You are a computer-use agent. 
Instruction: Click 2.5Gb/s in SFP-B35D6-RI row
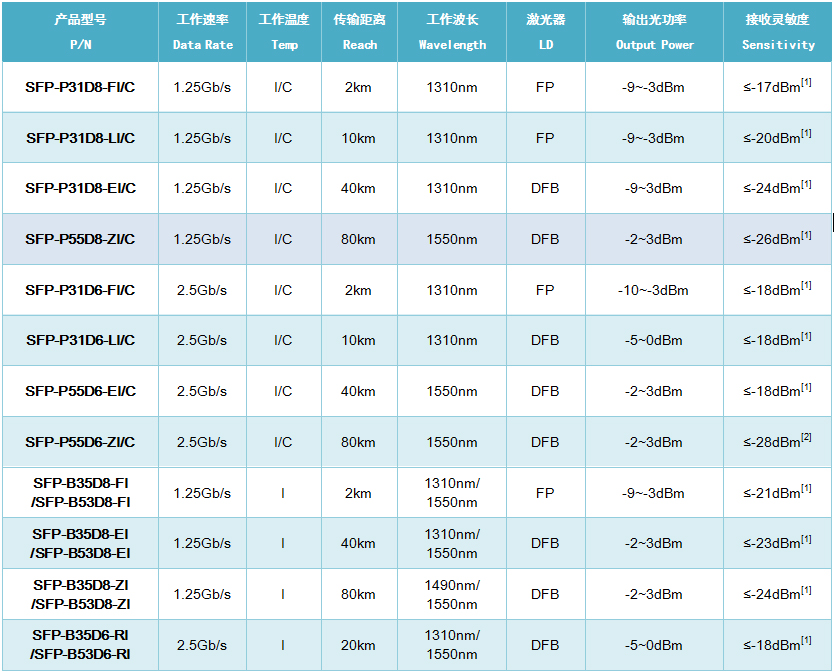click(x=202, y=645)
